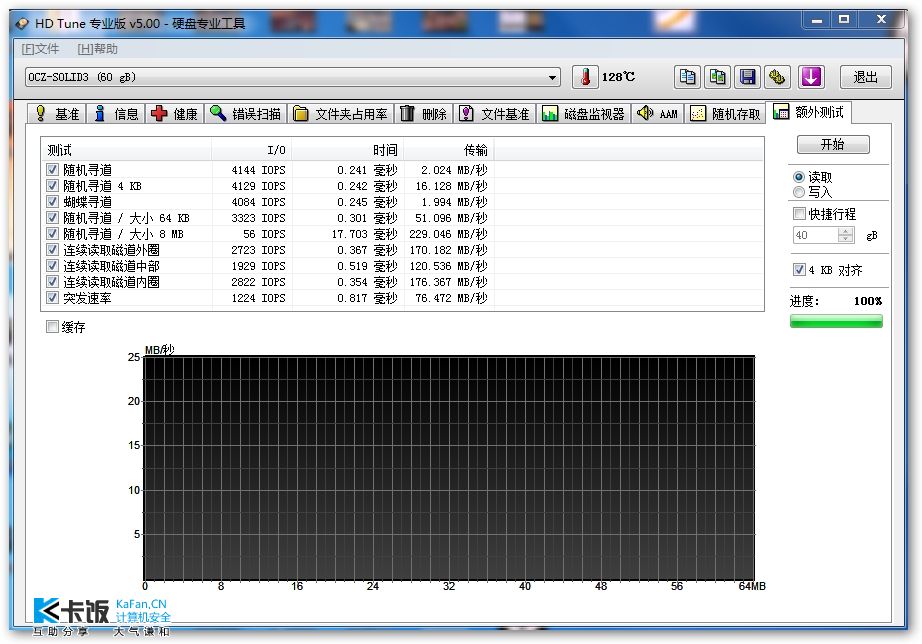Screen dimensions: 922x644
Task: Decrease the 快捷行程 gB spinner value
Action: pyautogui.click(x=846, y=239)
